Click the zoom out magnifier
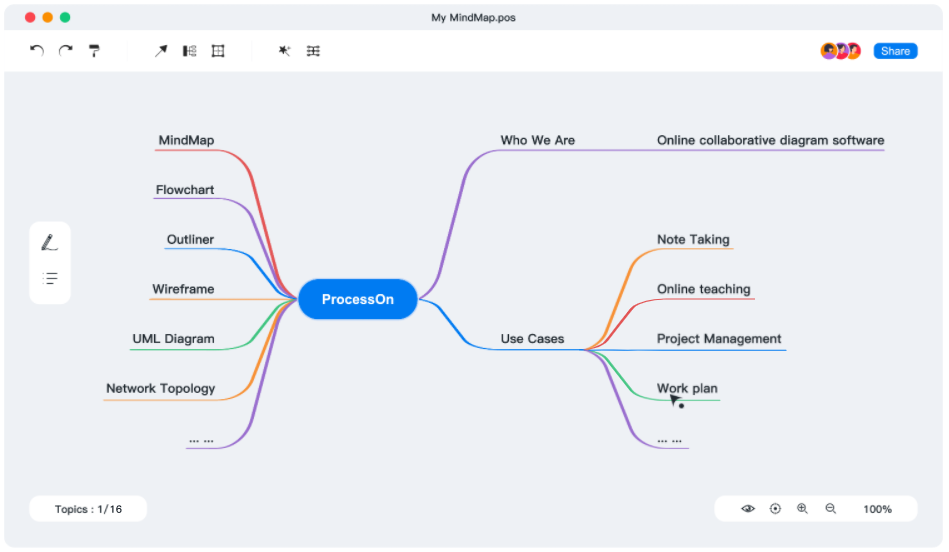Image resolution: width=949 pixels, height=552 pixels. coord(831,508)
